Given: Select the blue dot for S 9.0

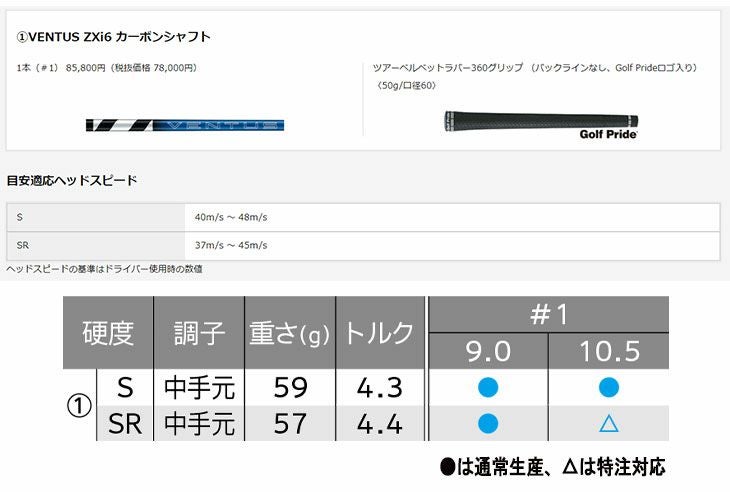Looking at the screenshot, I should pos(488,387).
